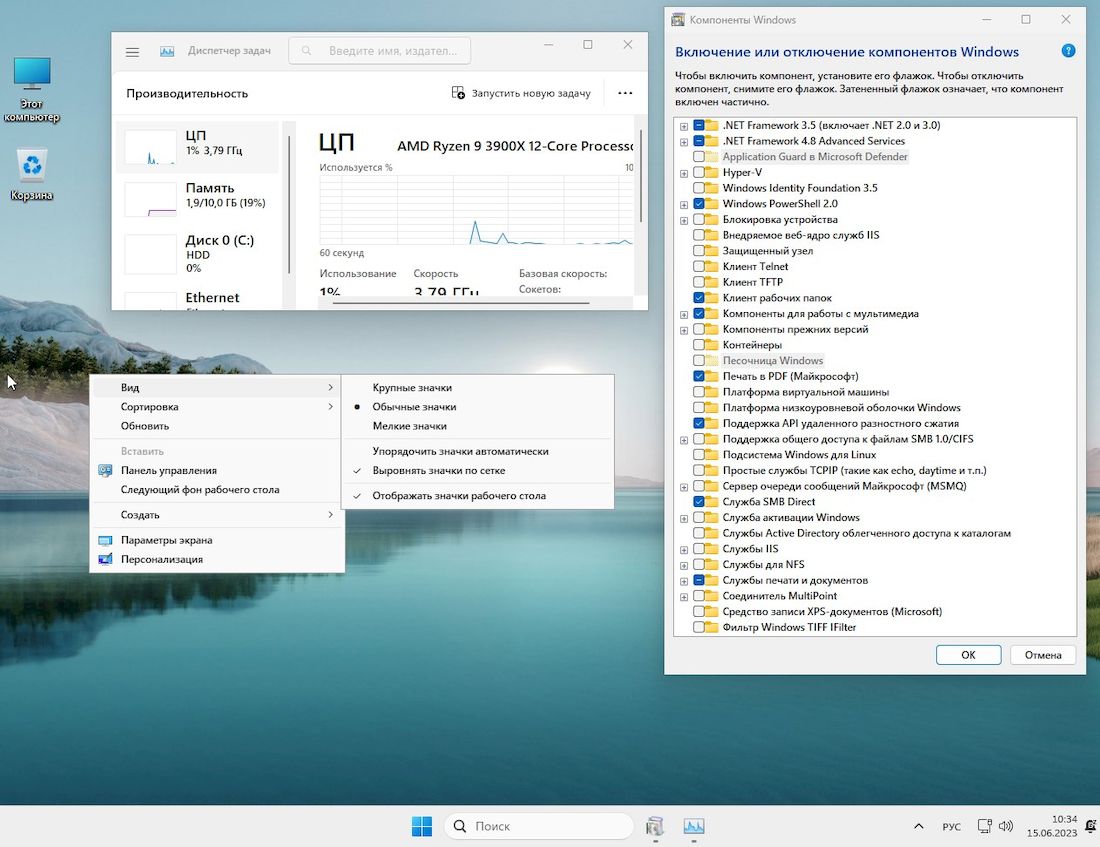The height and width of the screenshot is (847, 1100).
Task: Click the three-dots more options button
Action: [625, 93]
